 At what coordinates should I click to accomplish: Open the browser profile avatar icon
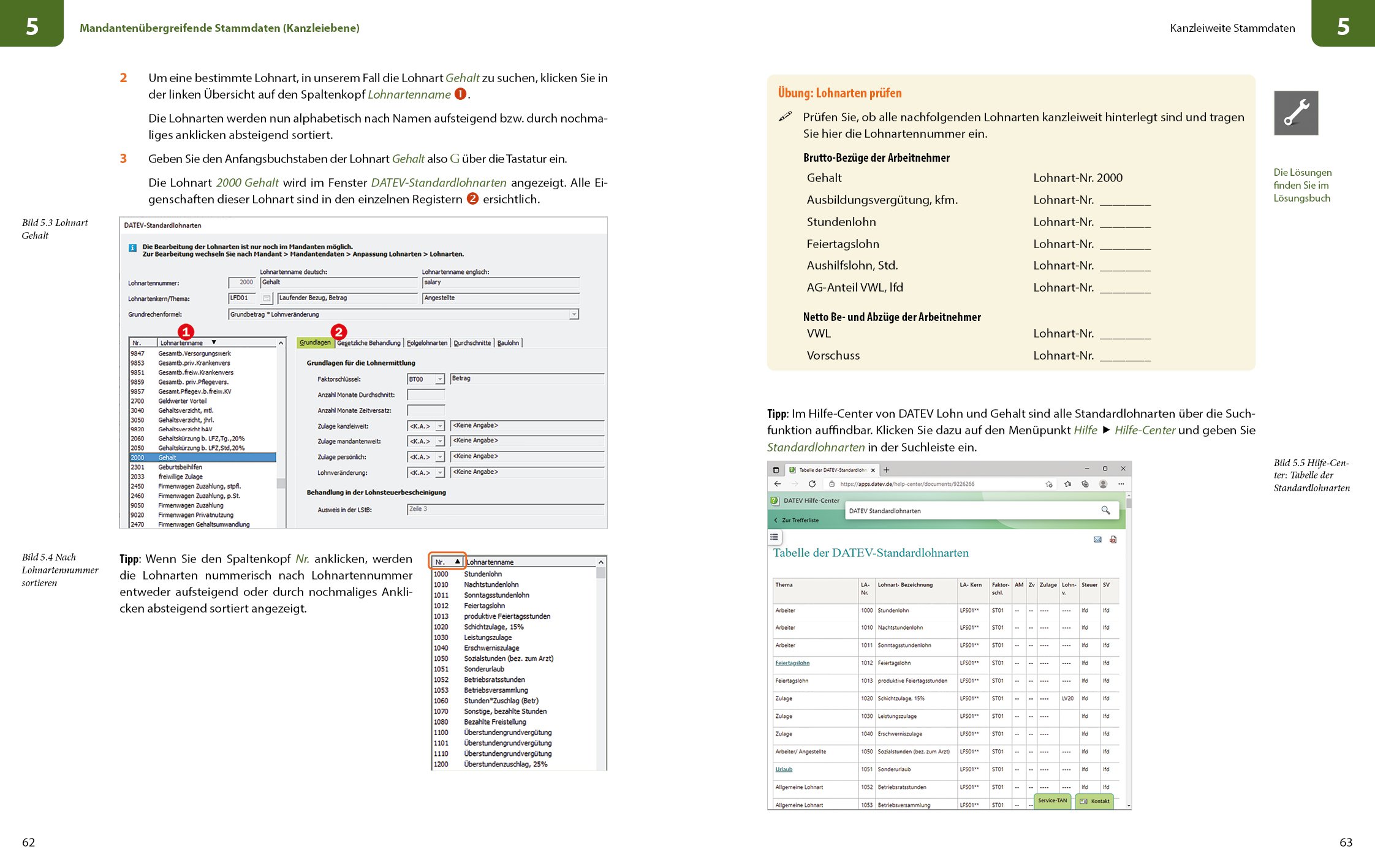(1103, 484)
